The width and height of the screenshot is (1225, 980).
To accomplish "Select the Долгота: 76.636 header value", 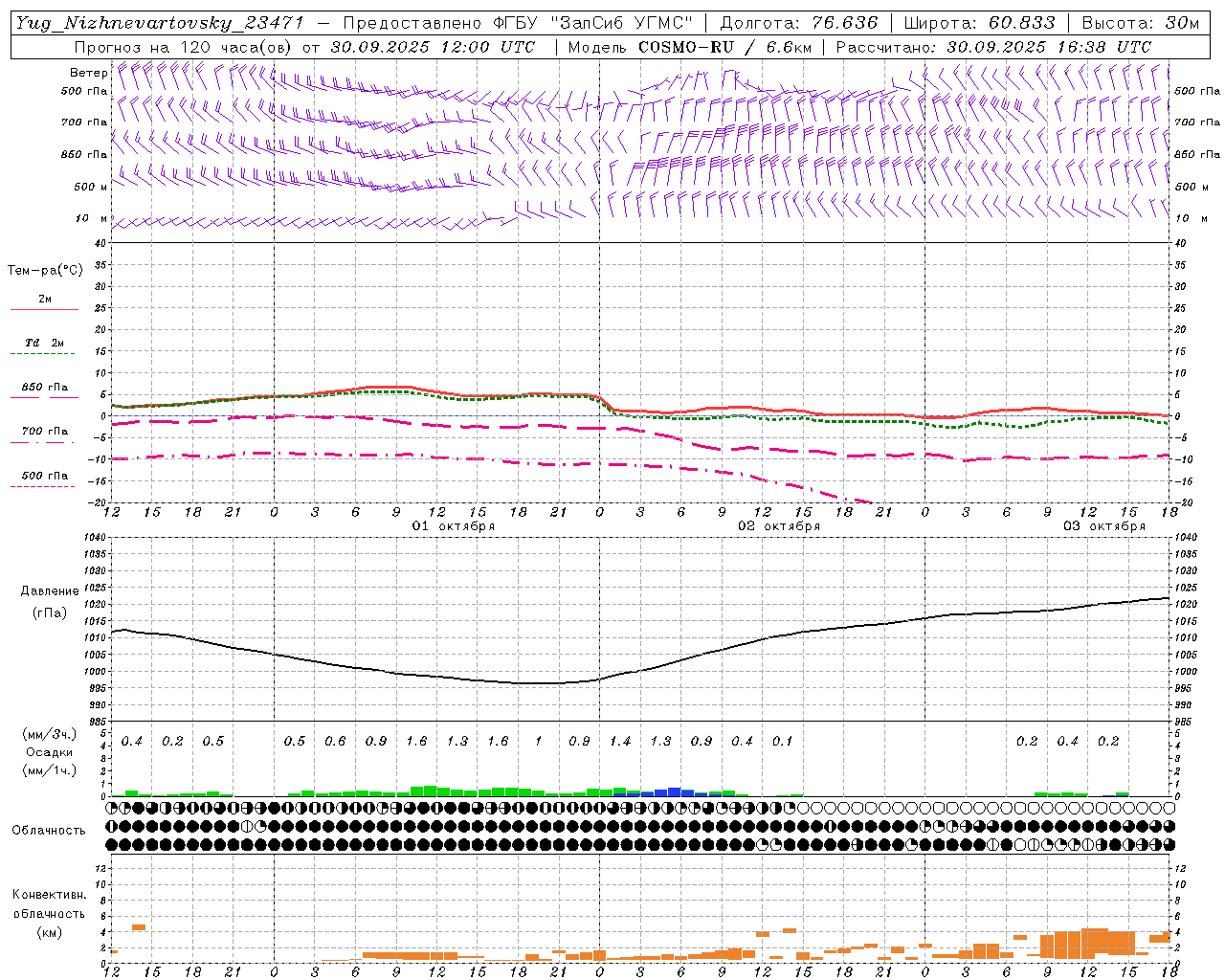I will tap(798, 23).
